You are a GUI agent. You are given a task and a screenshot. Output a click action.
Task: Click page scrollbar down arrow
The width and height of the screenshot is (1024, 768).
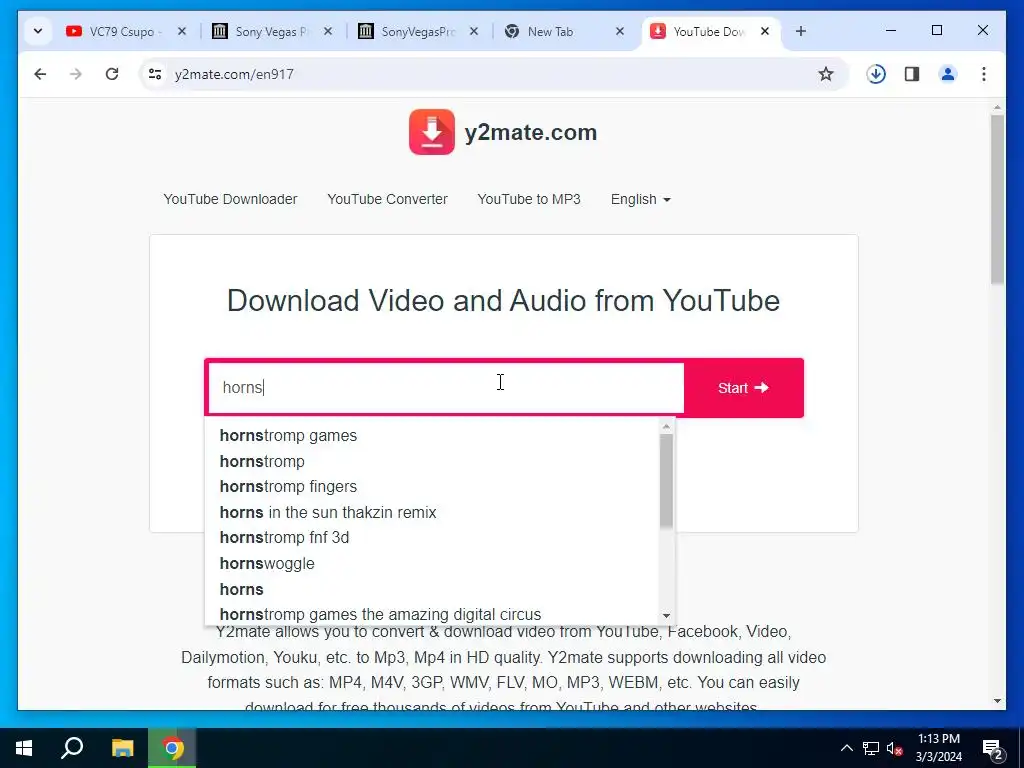997,701
